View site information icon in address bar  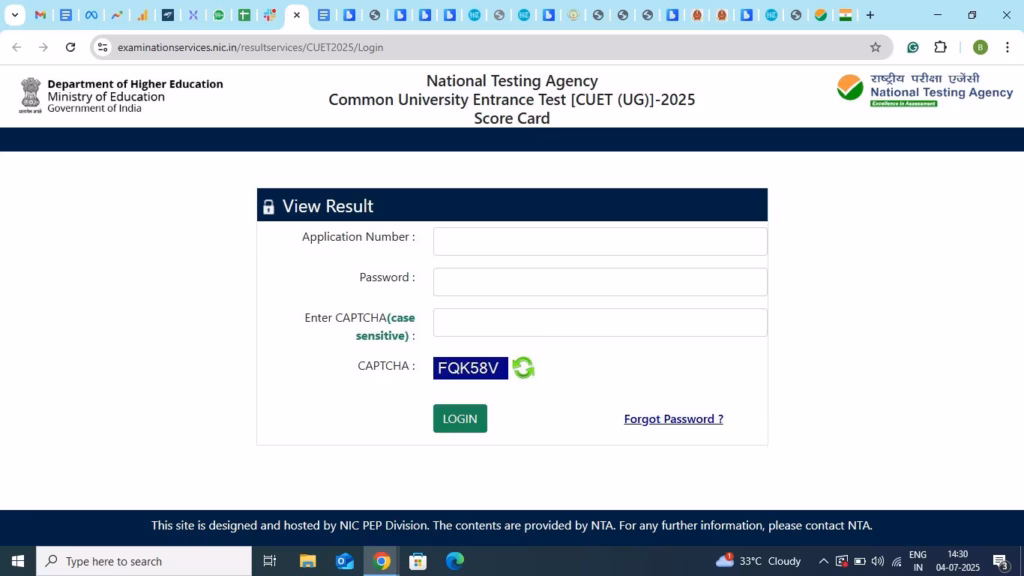103,47
